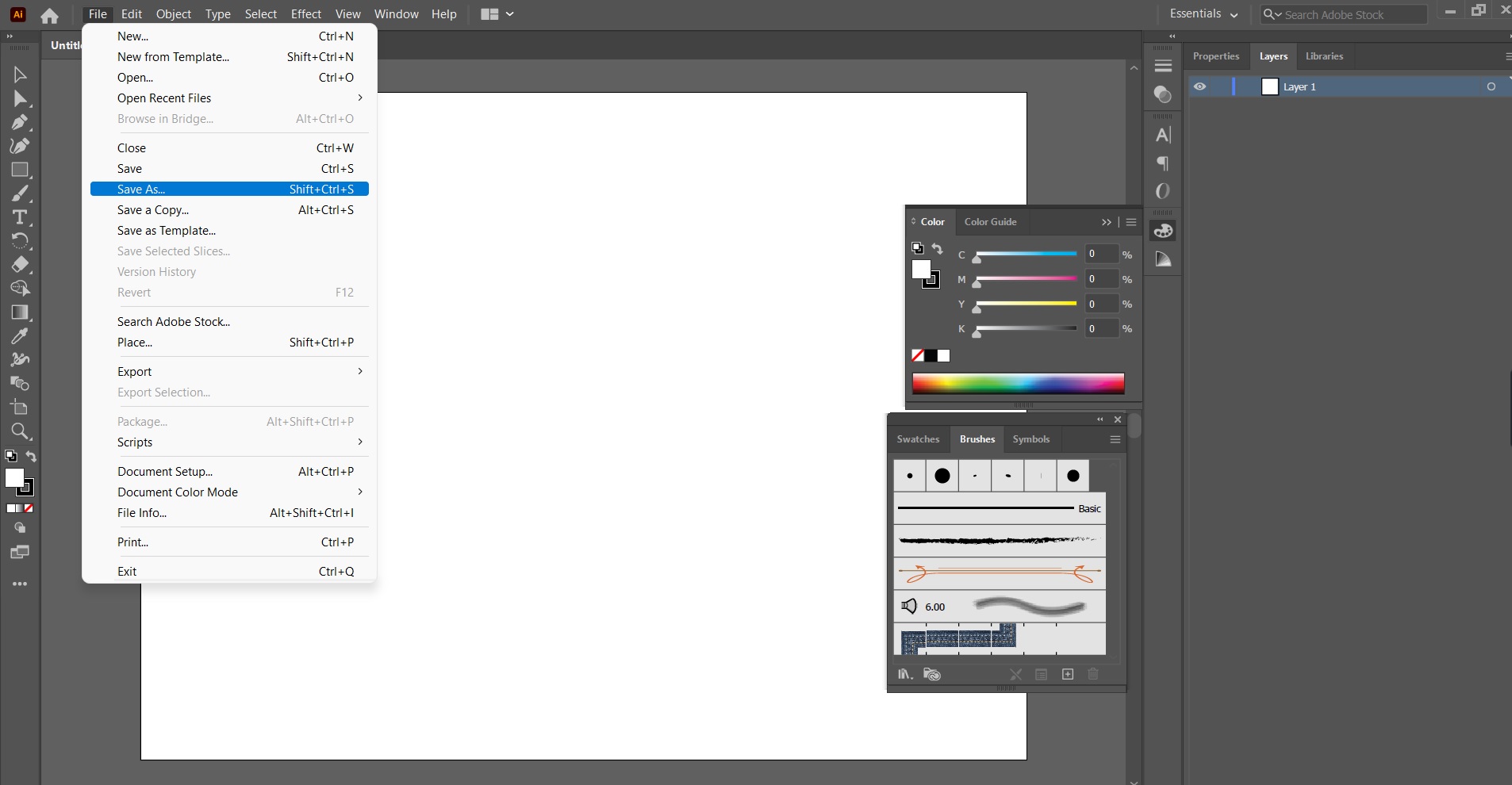Image resolution: width=1512 pixels, height=785 pixels.
Task: Pick the Paintbrush tool
Action: point(20,193)
